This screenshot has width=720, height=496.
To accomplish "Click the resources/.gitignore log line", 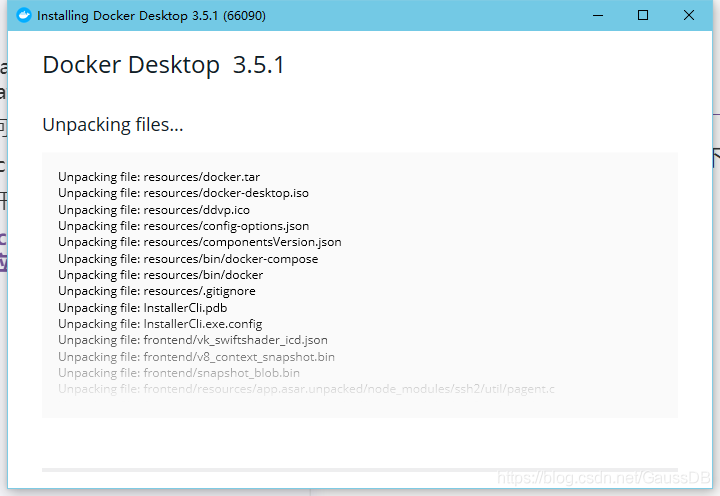I will tap(157, 291).
